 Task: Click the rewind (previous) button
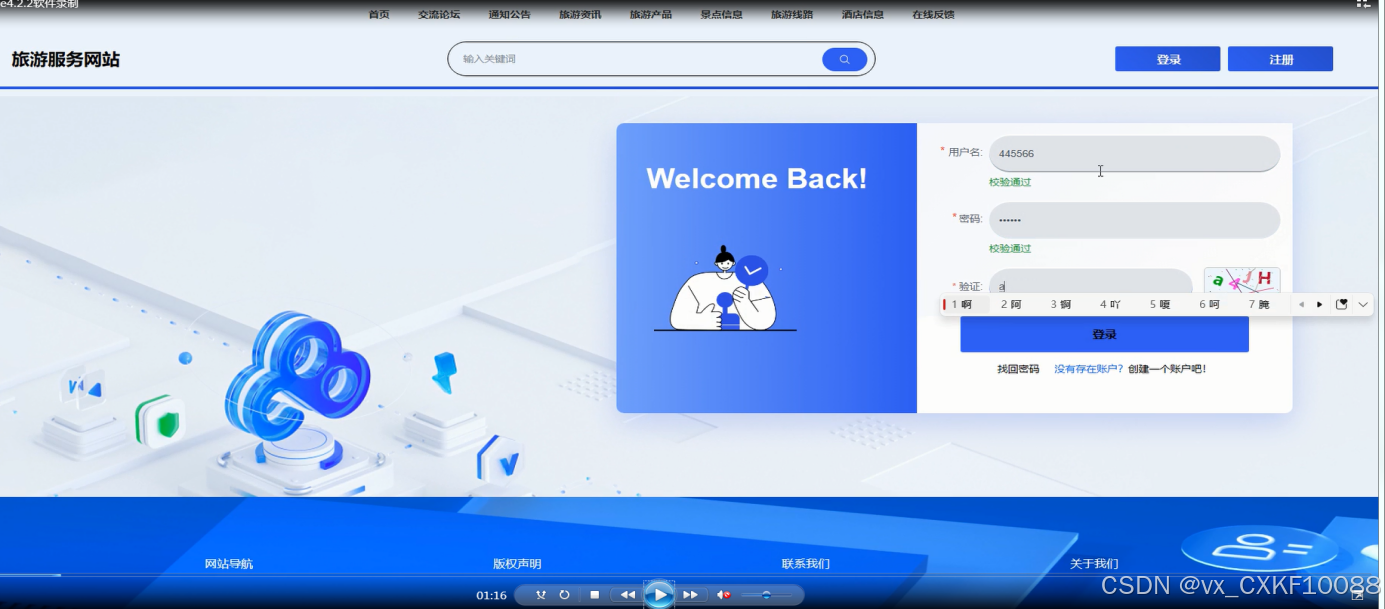627,595
